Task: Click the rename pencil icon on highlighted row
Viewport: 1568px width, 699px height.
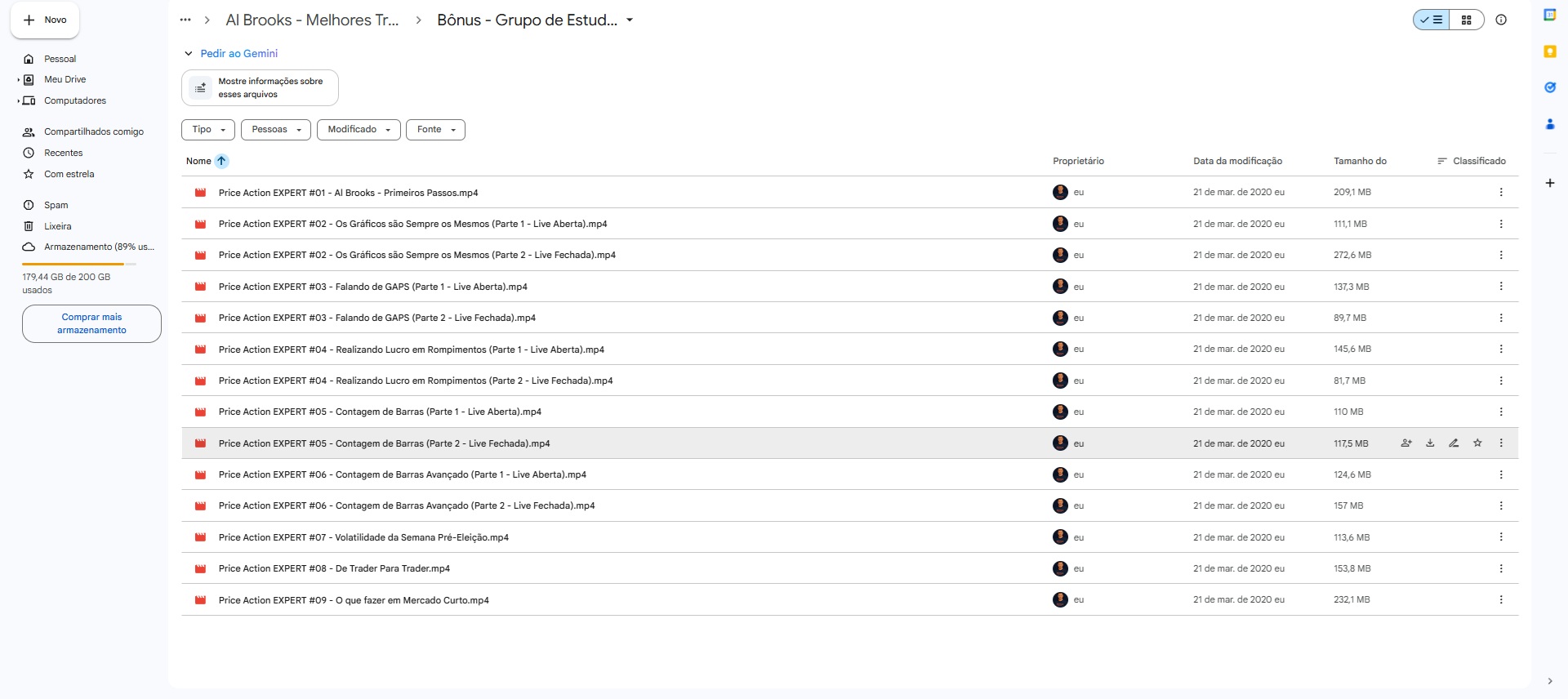Action: tap(1454, 443)
